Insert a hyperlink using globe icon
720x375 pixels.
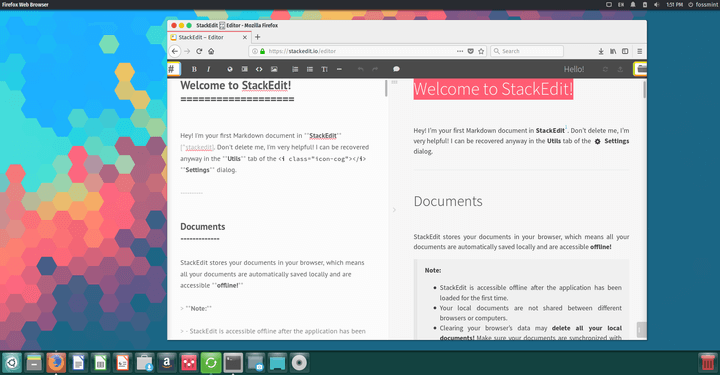230,69
